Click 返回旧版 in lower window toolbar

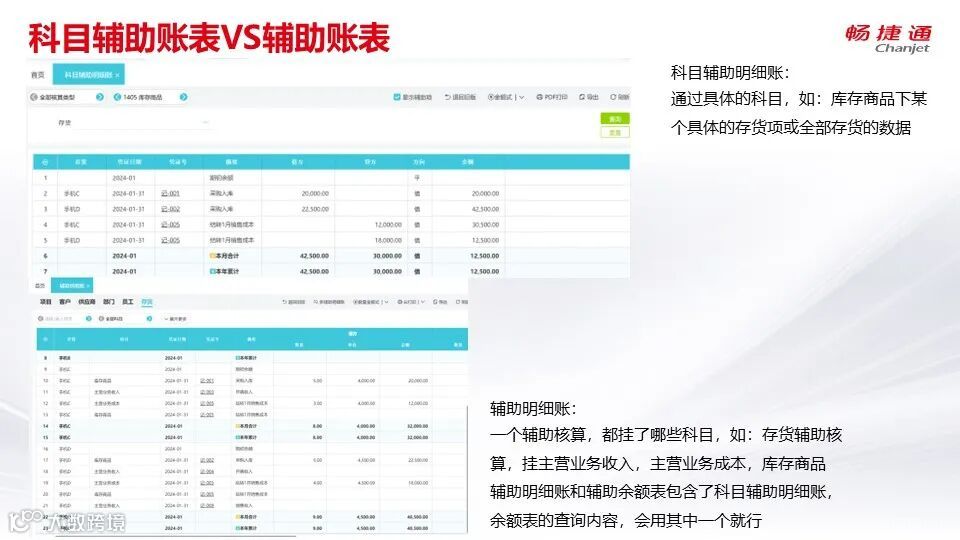click(x=294, y=302)
